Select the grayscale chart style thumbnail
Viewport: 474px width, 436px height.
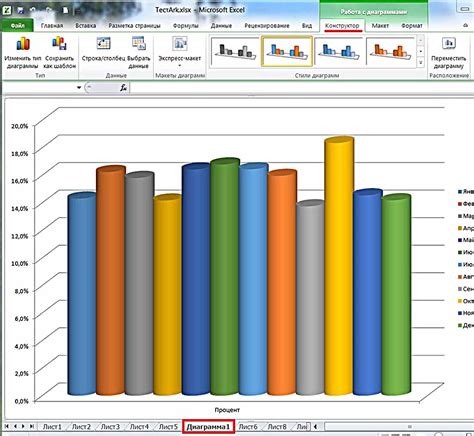[x=235, y=52]
